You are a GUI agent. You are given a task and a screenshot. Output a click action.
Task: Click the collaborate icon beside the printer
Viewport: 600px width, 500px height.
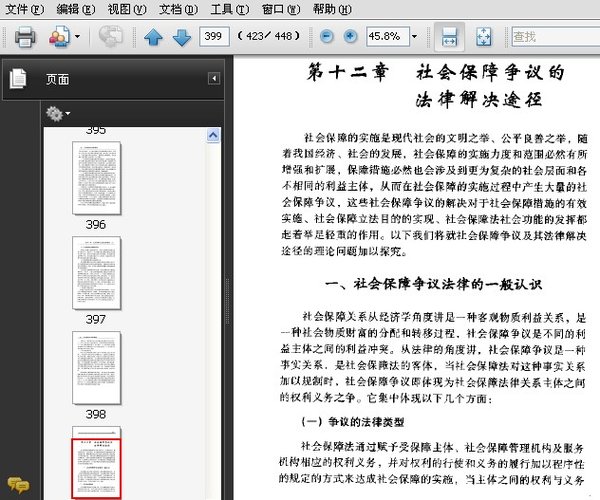[59, 37]
